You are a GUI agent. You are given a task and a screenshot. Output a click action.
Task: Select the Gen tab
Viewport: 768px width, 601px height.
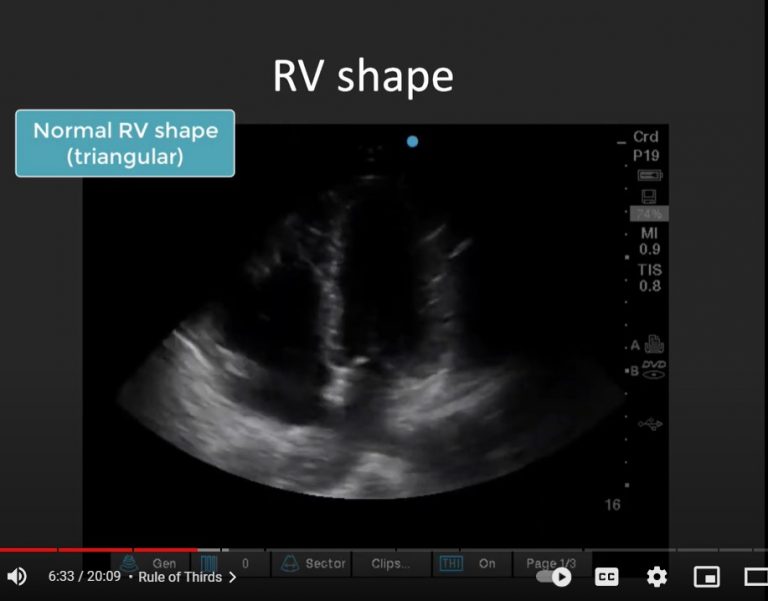click(152, 564)
